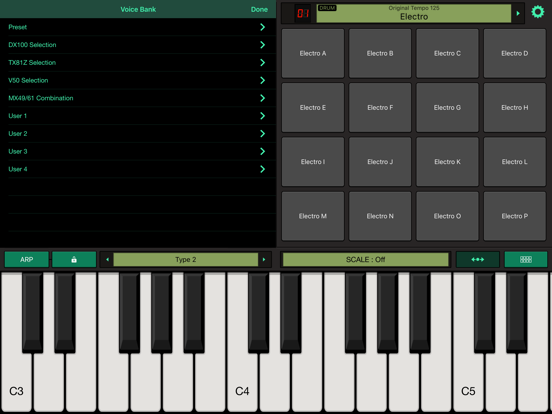The height and width of the screenshot is (414, 552).
Task: Click the keyboard scroll double-arrow icon
Action: [x=477, y=259]
